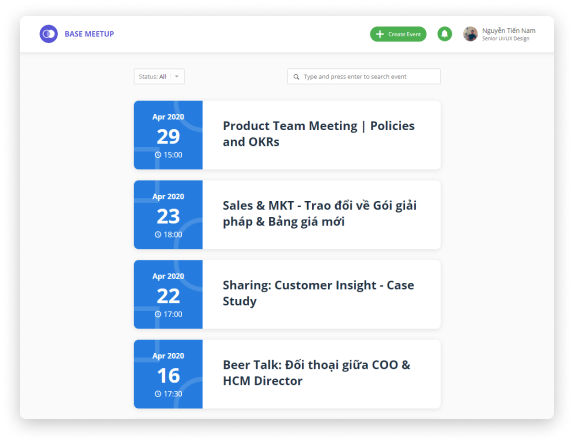Click the clock icon beside 18:00
The image size is (574, 443).
click(158, 234)
